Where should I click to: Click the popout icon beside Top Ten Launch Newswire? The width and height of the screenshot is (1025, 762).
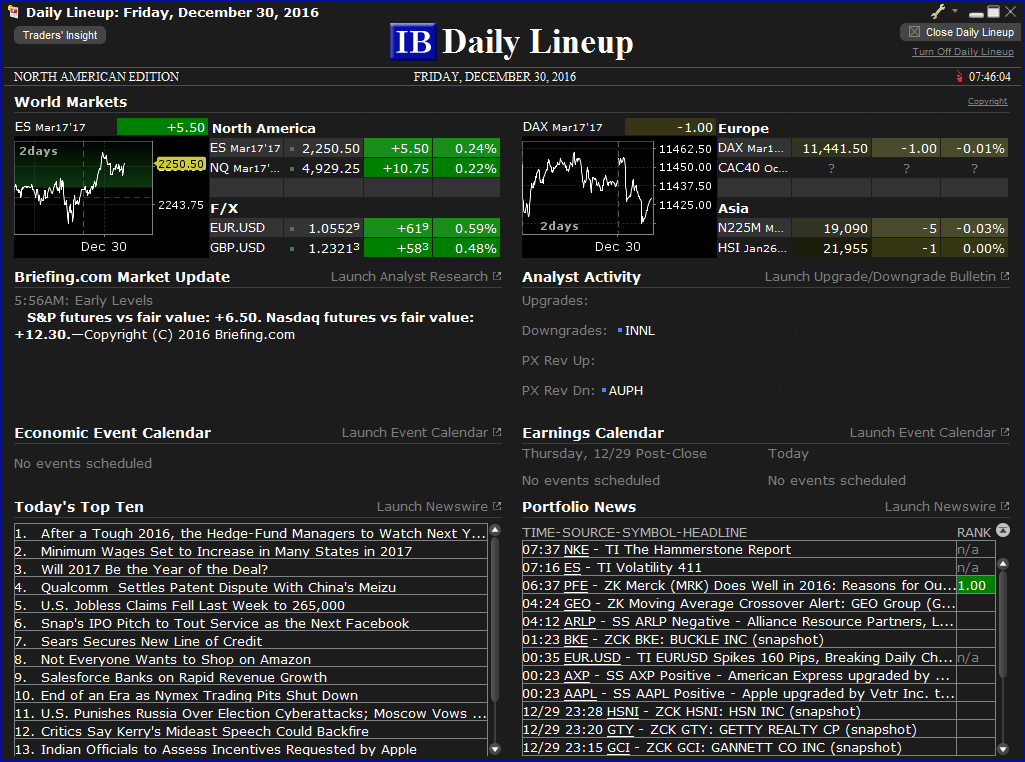pyautogui.click(x=497, y=506)
